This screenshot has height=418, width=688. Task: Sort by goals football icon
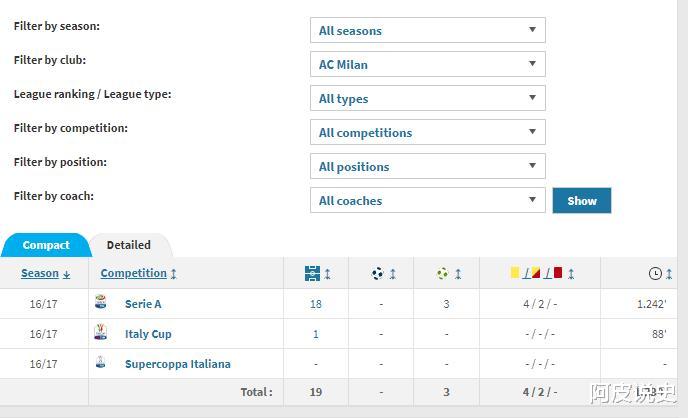click(378, 273)
